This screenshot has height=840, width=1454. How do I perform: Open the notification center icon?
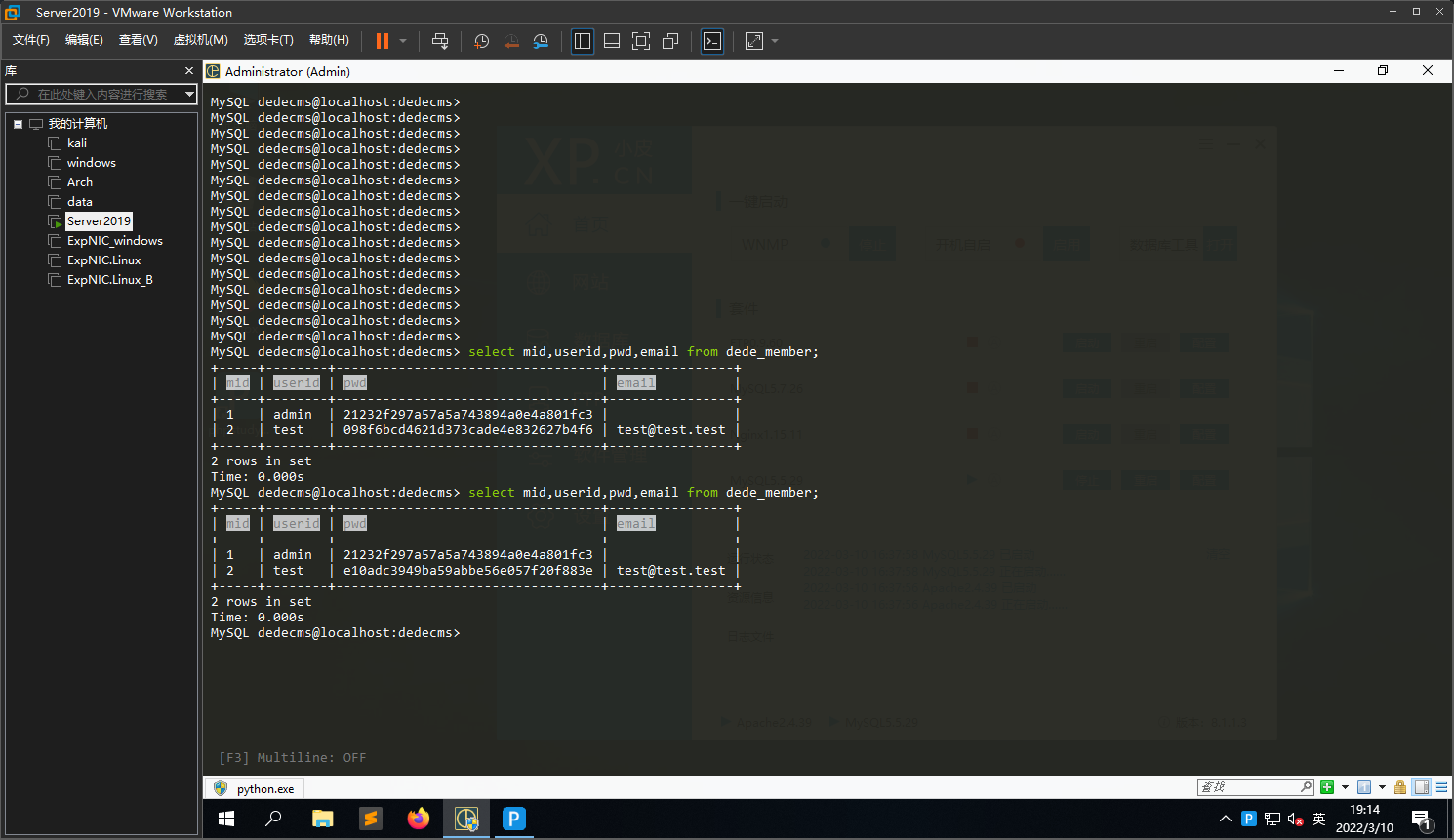coord(1422,820)
